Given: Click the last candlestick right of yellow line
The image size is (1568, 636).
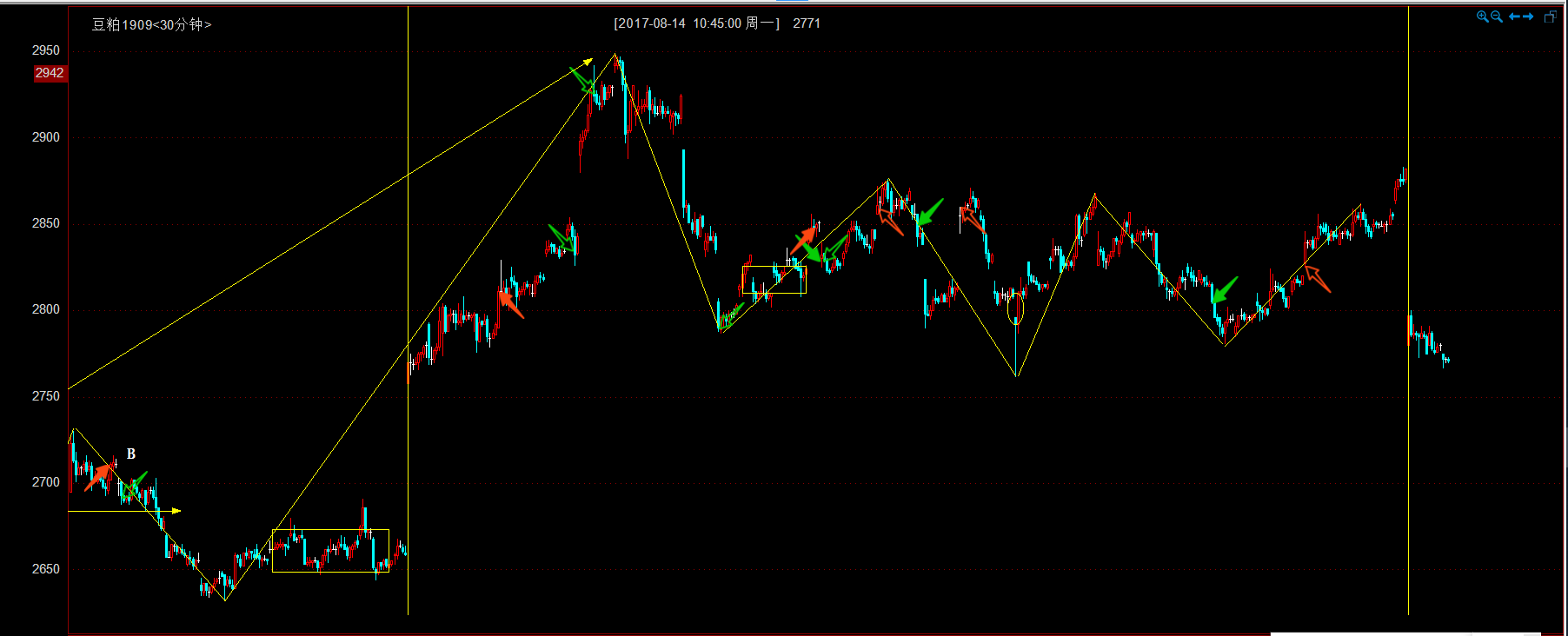Looking at the screenshot, I should (x=1447, y=360).
